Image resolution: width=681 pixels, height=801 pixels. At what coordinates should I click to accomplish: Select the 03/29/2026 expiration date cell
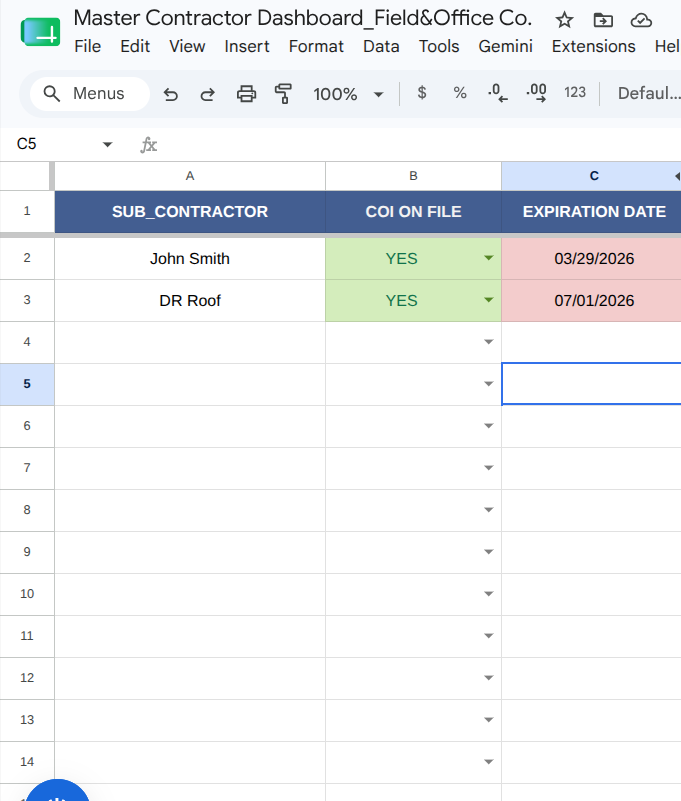coord(592,258)
